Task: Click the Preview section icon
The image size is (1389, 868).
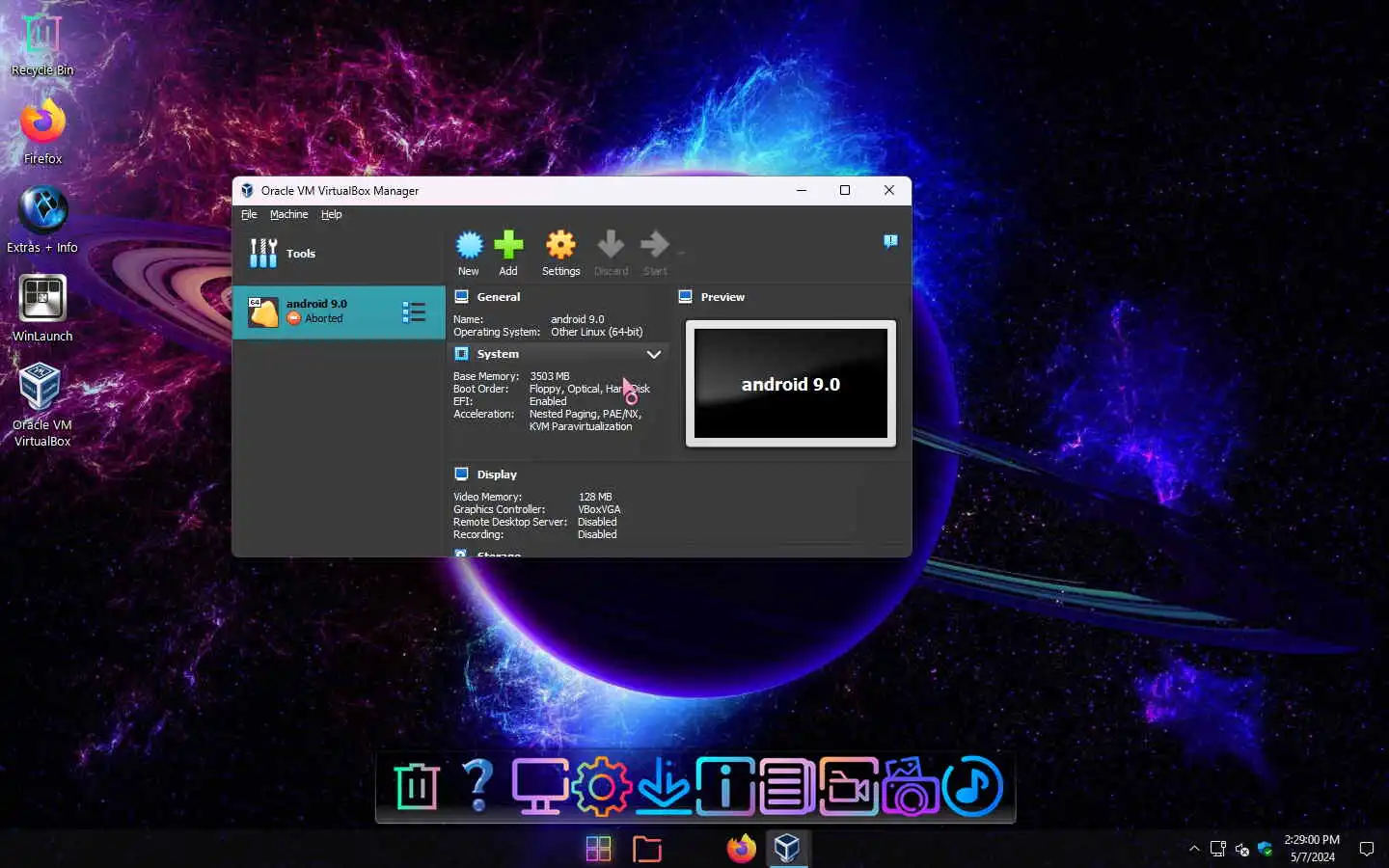Action: [x=686, y=296]
